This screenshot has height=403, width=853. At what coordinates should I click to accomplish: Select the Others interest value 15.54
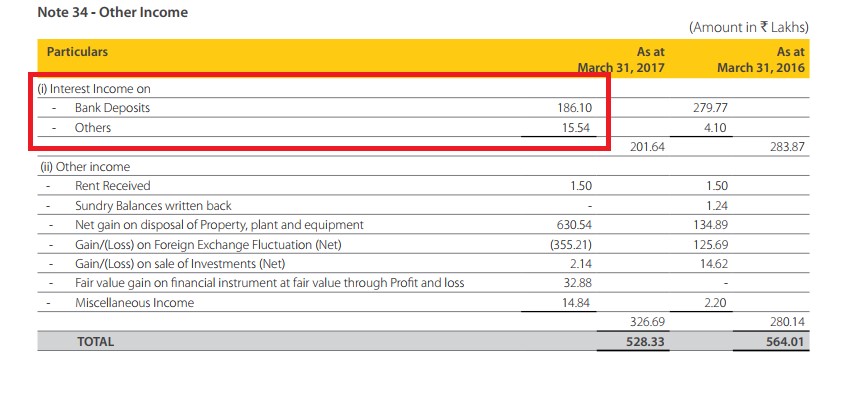coord(577,128)
